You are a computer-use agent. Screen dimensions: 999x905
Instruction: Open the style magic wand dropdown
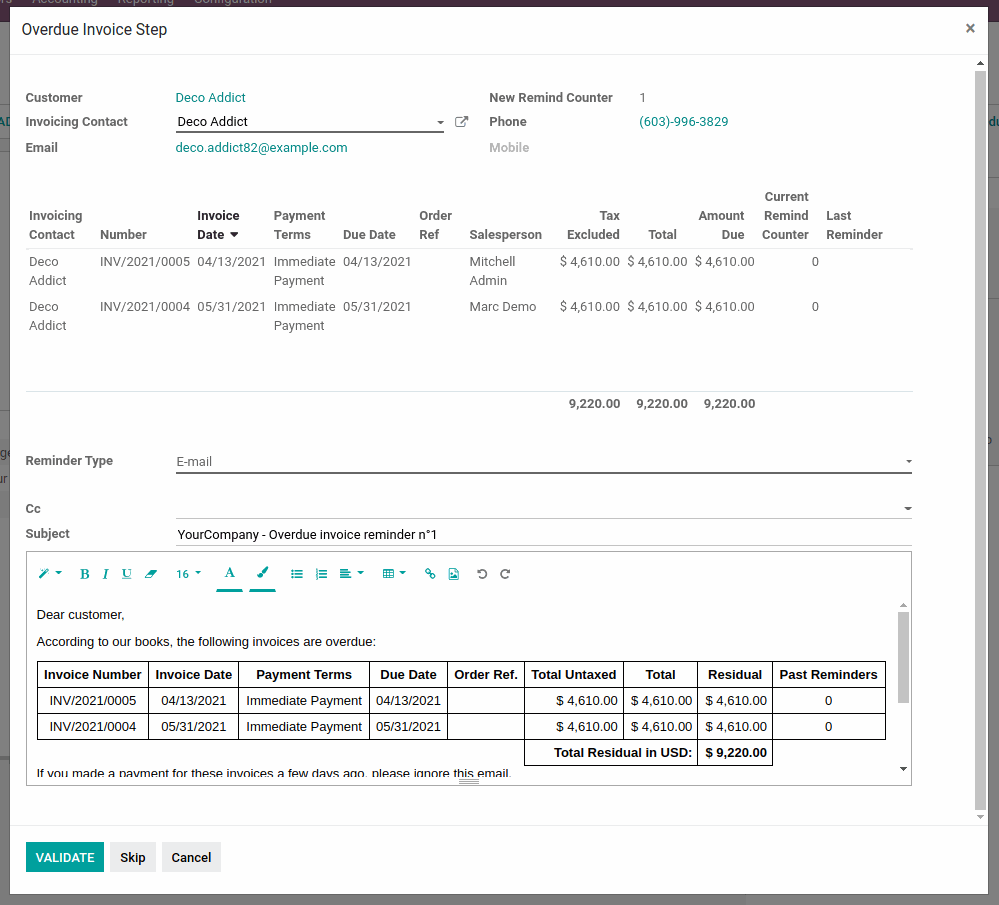(x=50, y=574)
